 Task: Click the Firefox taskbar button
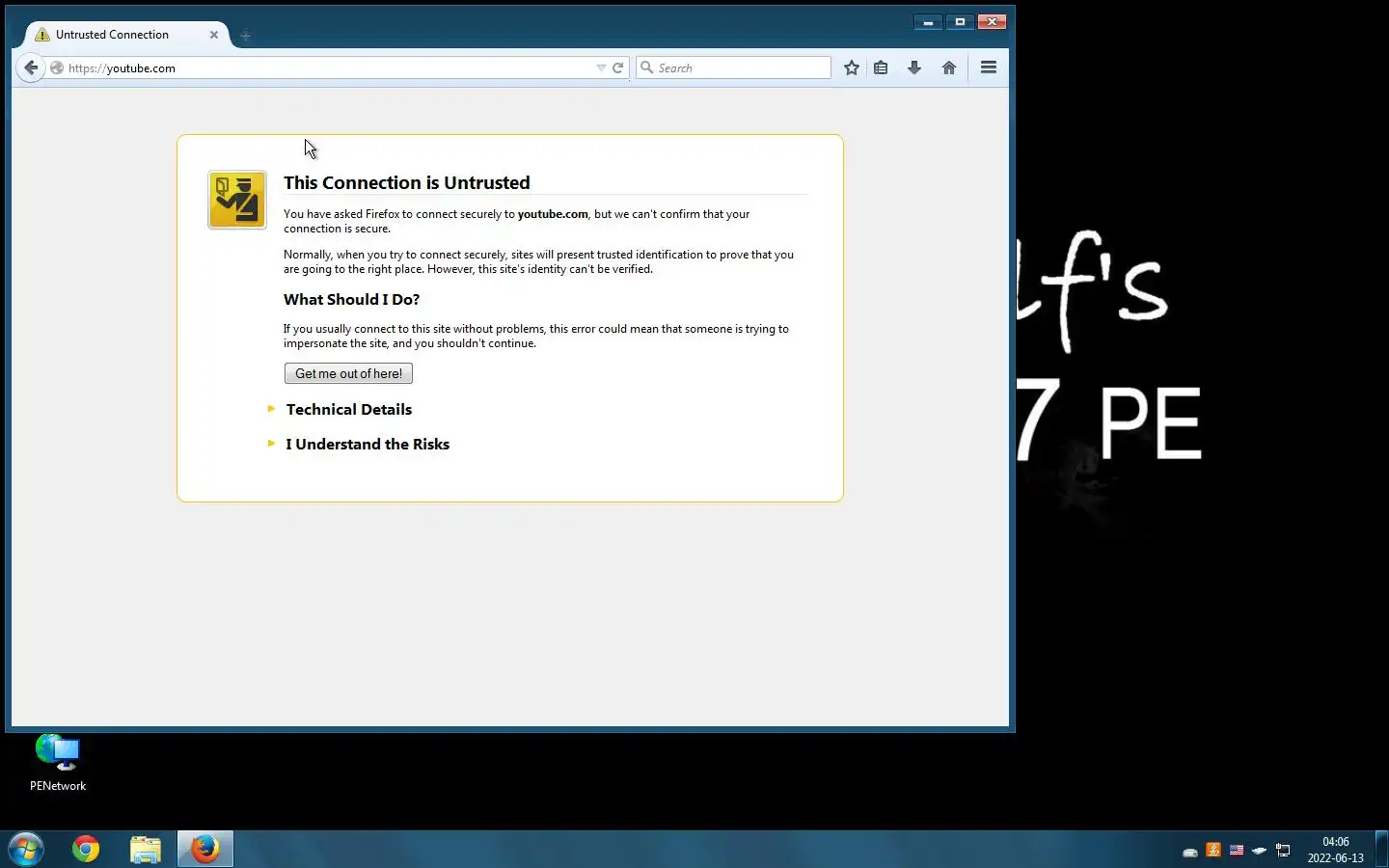pos(204,849)
